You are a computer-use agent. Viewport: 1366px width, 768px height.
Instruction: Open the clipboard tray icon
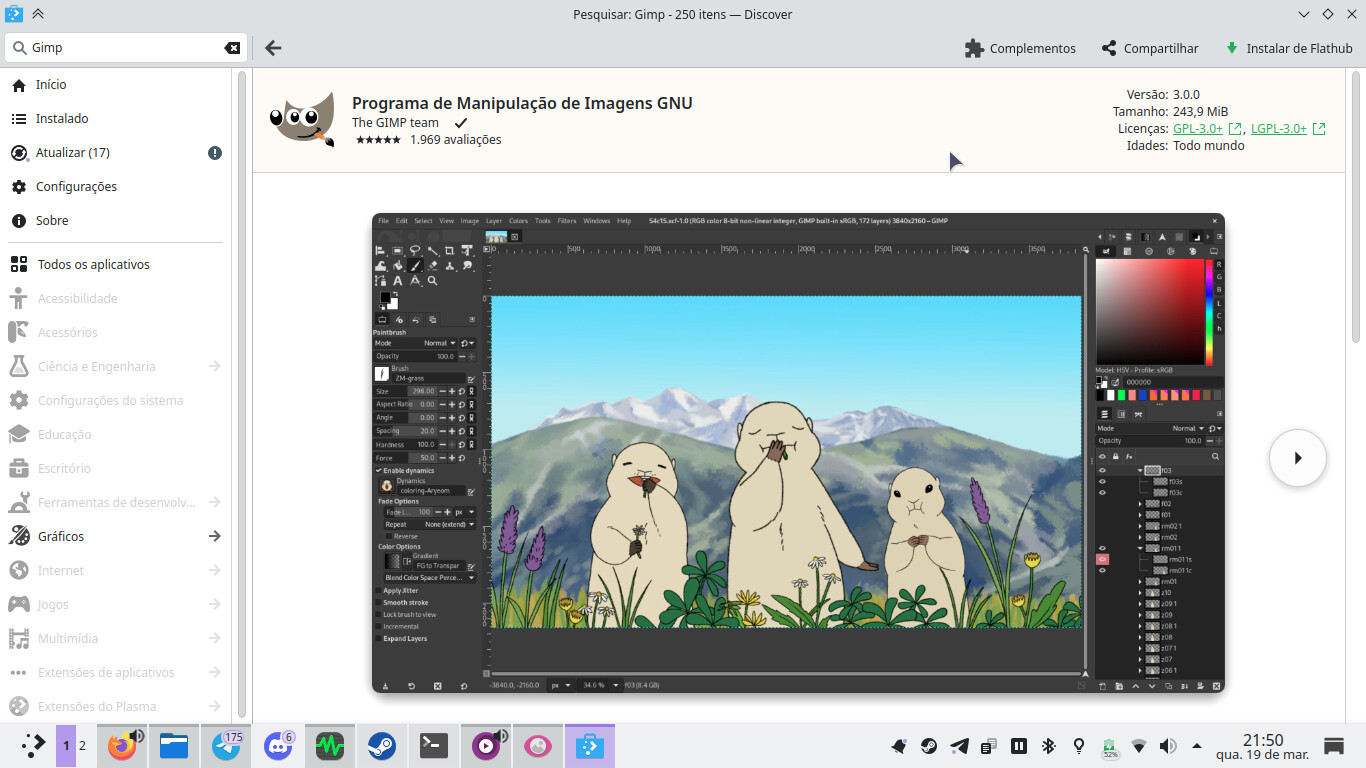pyautogui.click(x=989, y=746)
